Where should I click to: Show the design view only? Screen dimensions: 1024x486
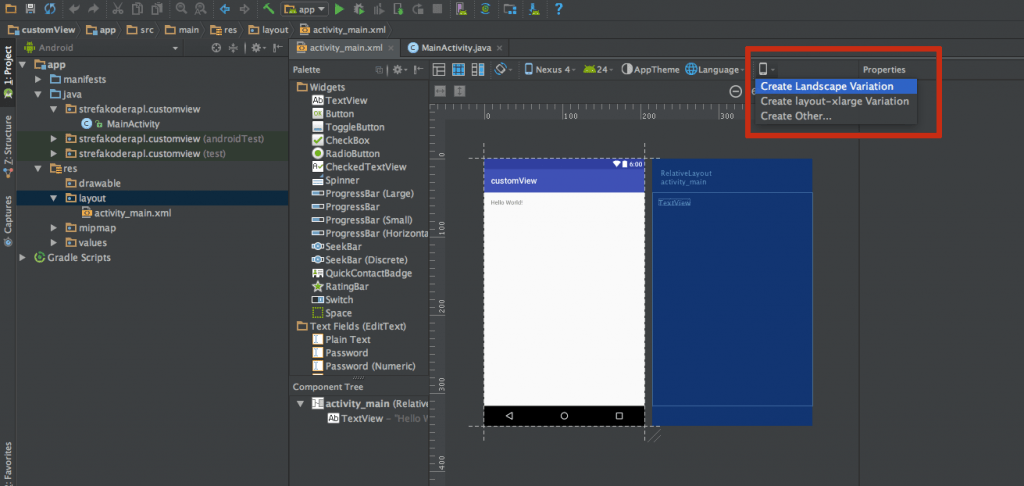[x=439, y=69]
